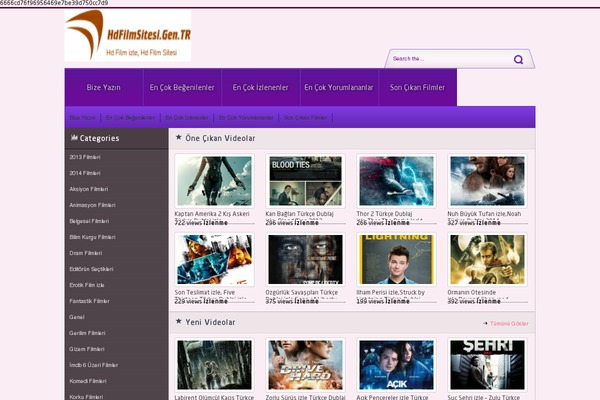This screenshot has height=400, width=600.
Task: Open Suç Şehri poster thumbnail
Action: (488, 365)
